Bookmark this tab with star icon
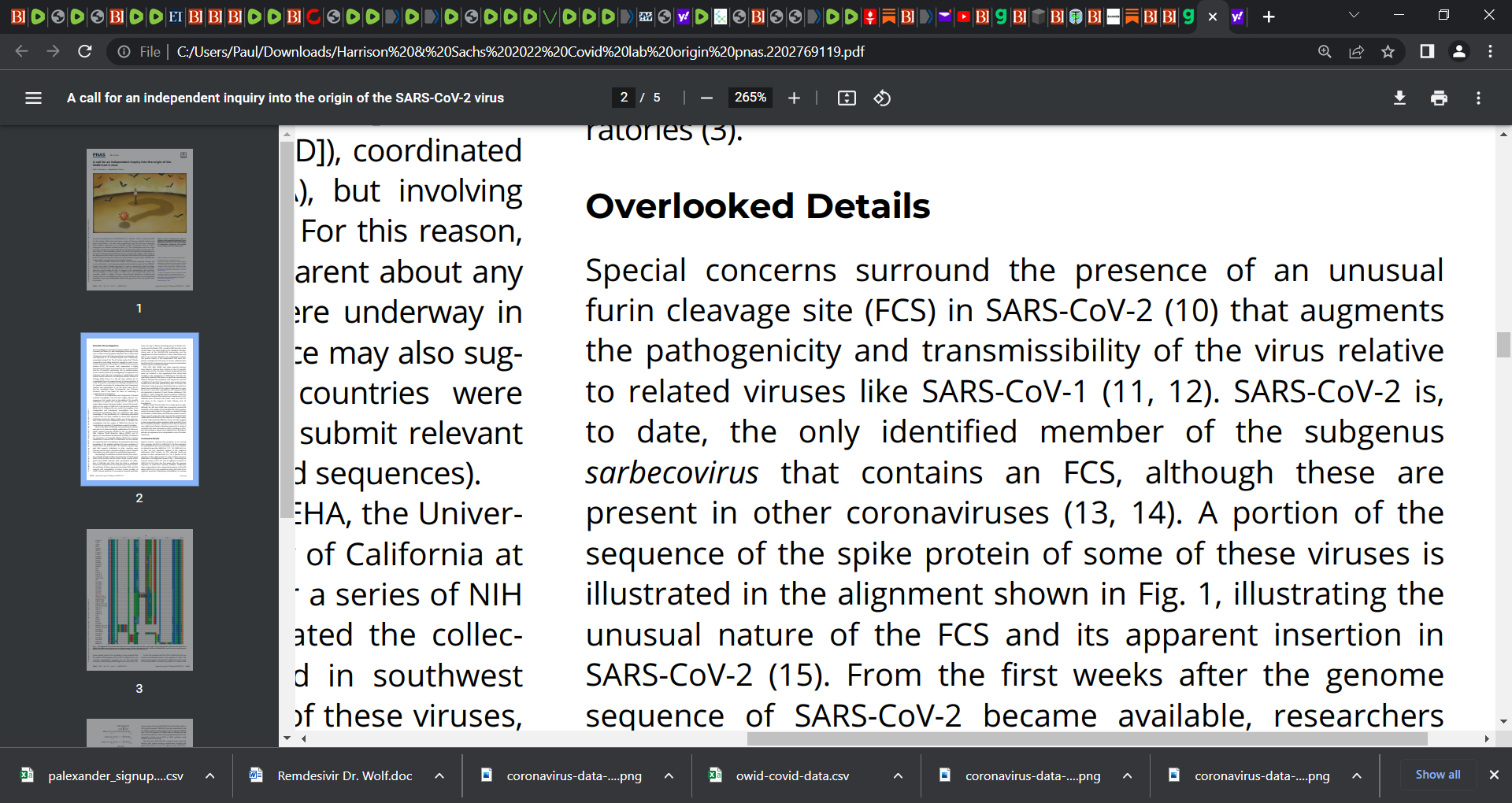This screenshot has width=1512, height=803. coord(1388,51)
